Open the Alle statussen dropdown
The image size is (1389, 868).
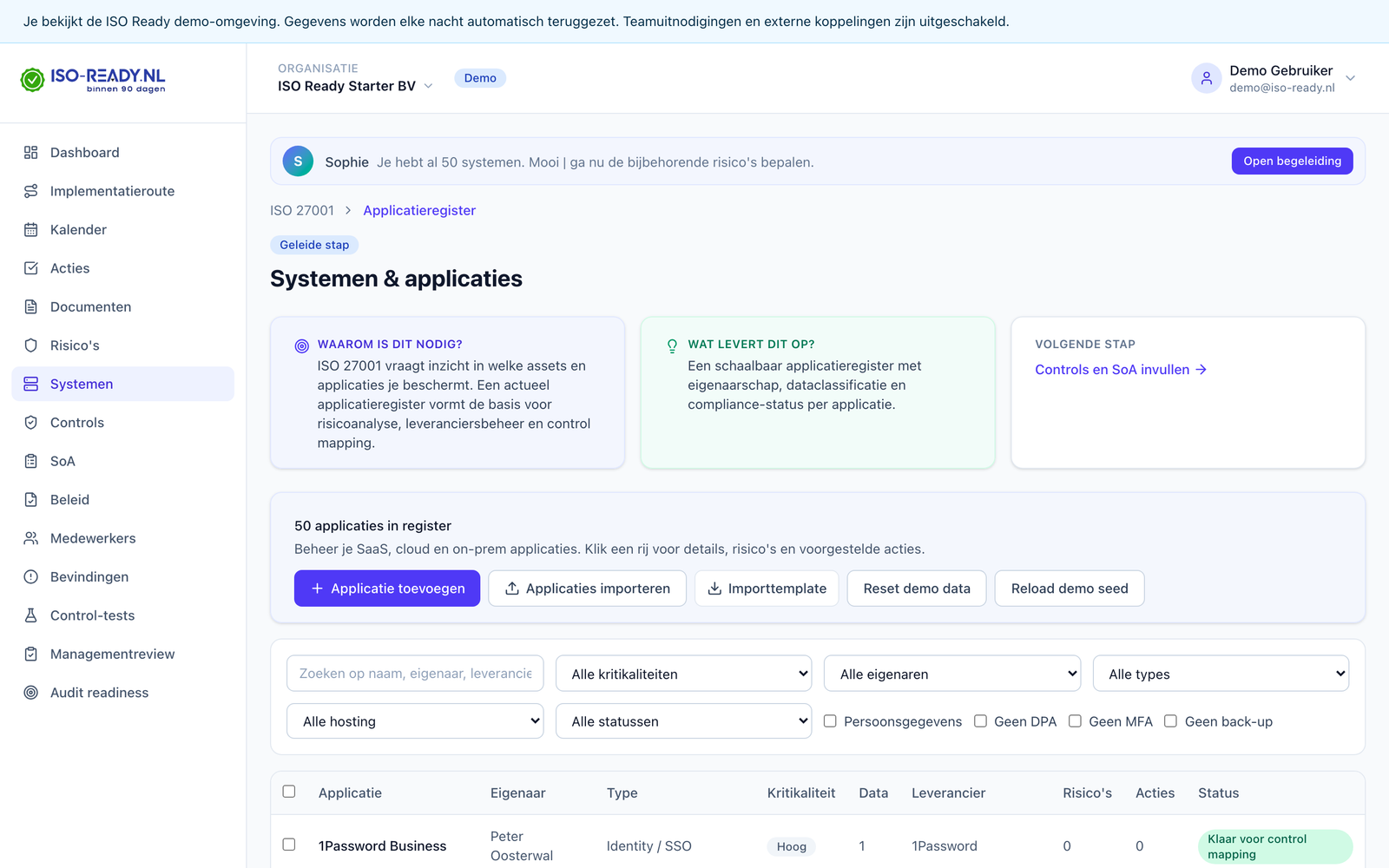click(x=684, y=721)
